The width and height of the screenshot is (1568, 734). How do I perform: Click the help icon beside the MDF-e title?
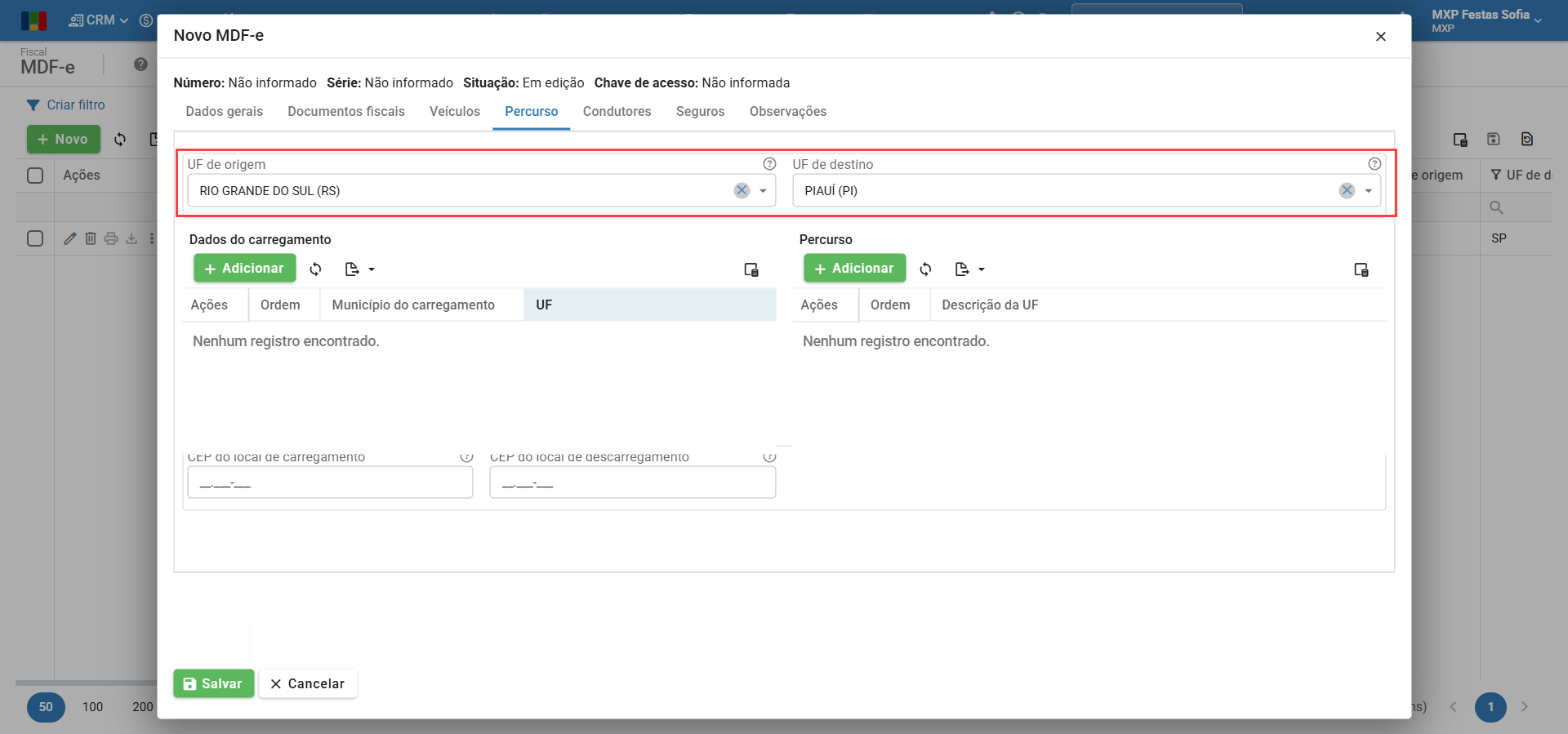[140, 65]
